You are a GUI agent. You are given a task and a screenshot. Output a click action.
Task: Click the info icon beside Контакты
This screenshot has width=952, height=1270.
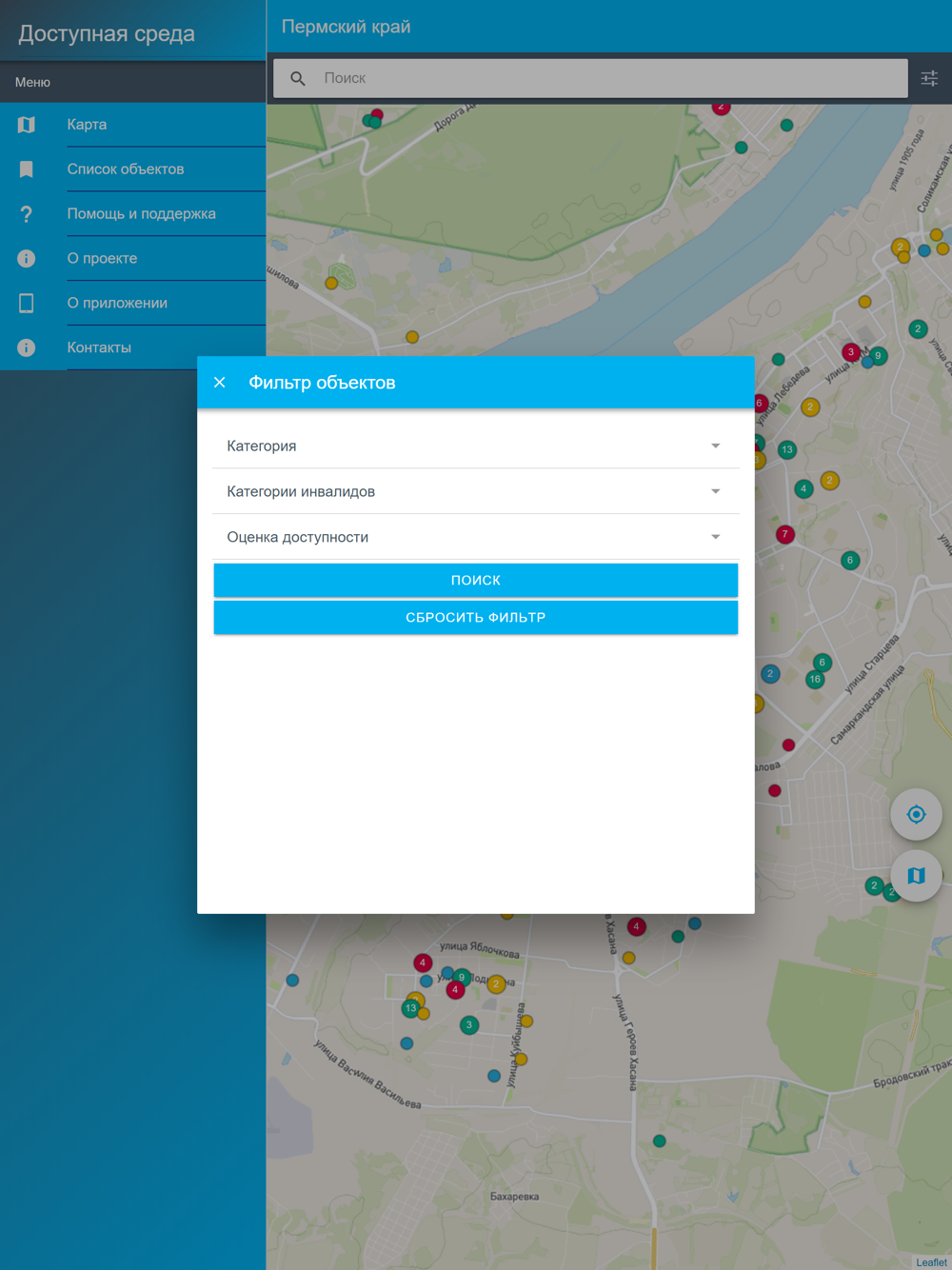(x=27, y=348)
